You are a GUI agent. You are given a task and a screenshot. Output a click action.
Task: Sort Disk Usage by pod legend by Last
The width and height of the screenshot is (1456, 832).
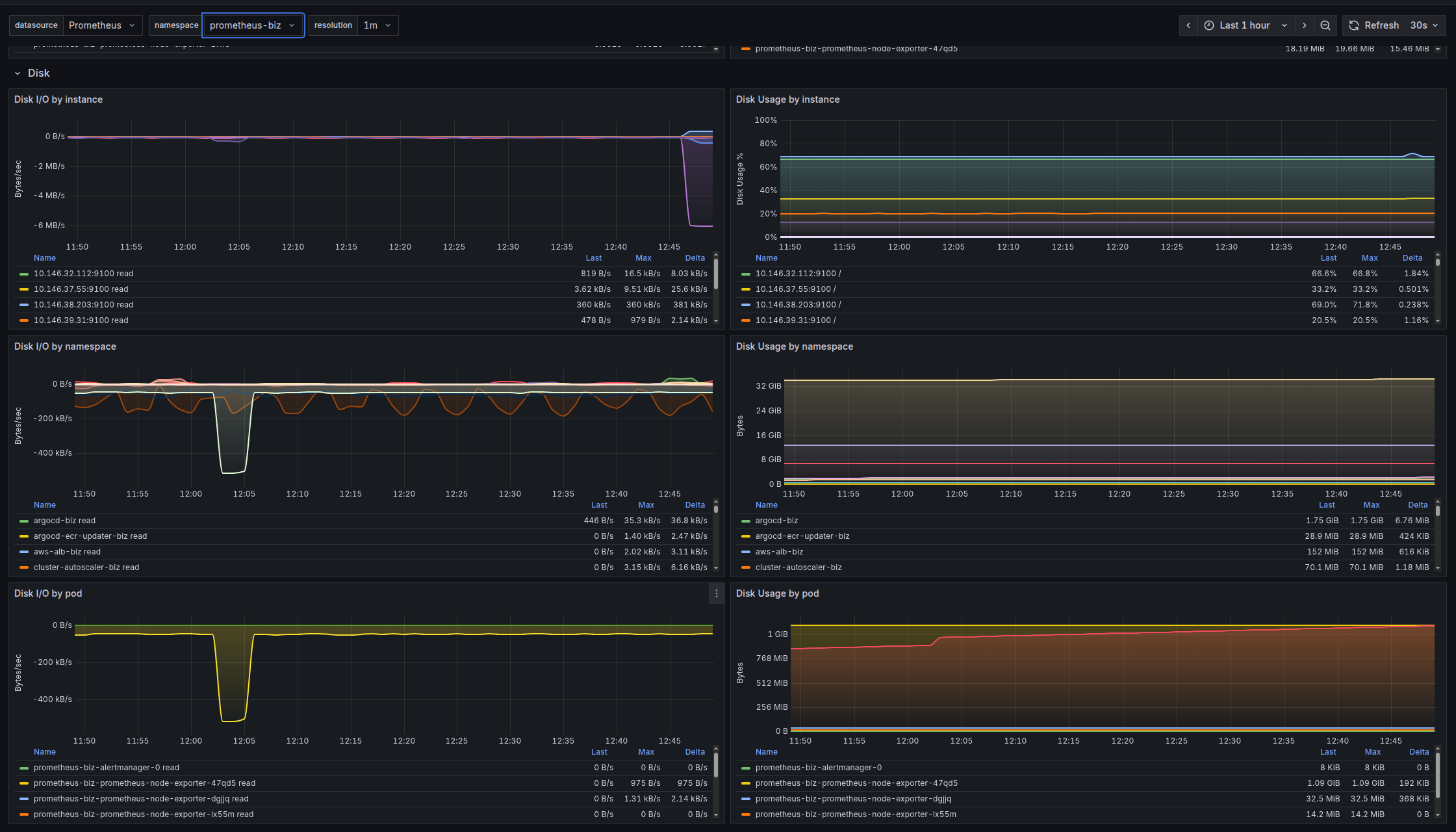[x=1328, y=752]
